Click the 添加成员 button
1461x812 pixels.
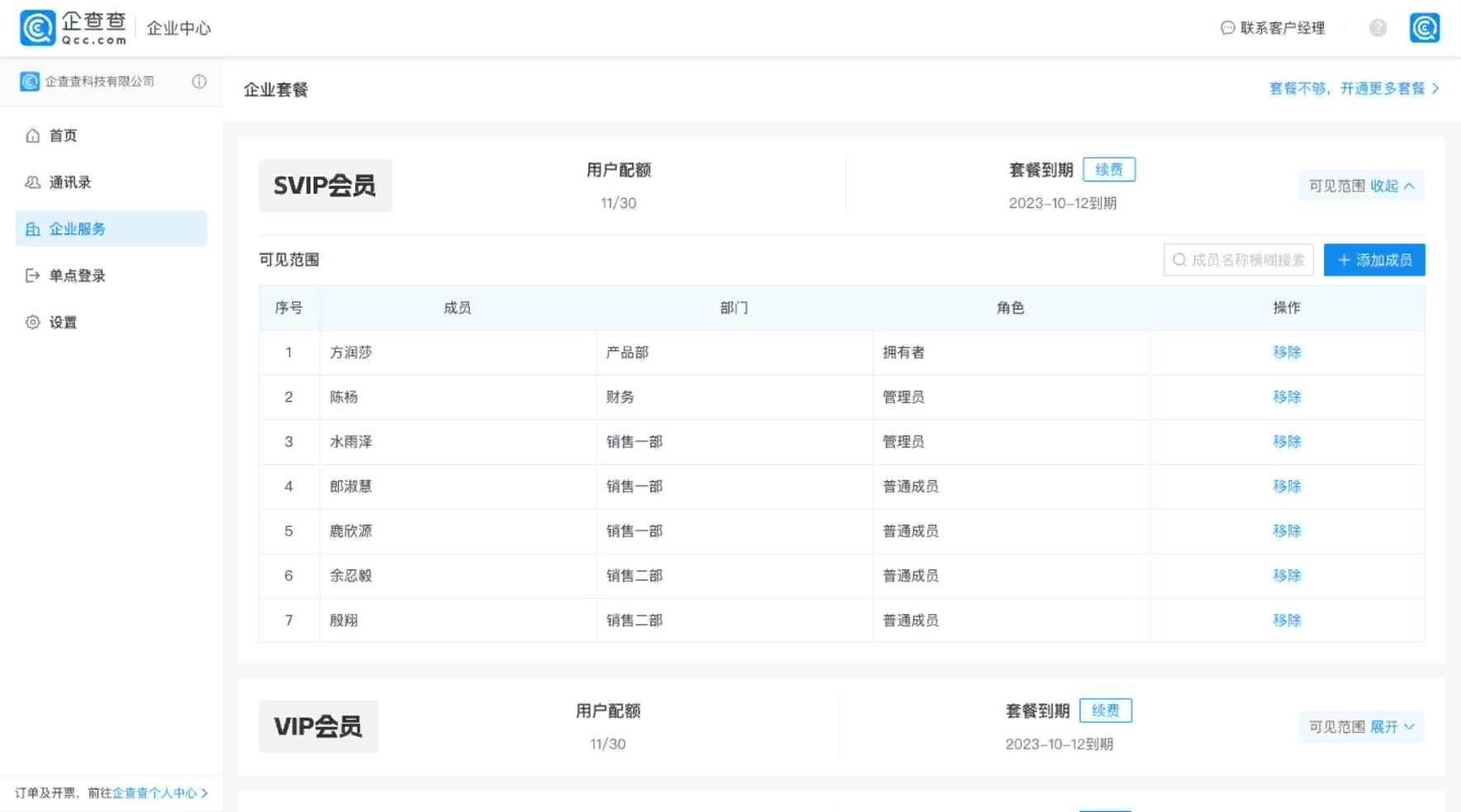[x=1374, y=260]
